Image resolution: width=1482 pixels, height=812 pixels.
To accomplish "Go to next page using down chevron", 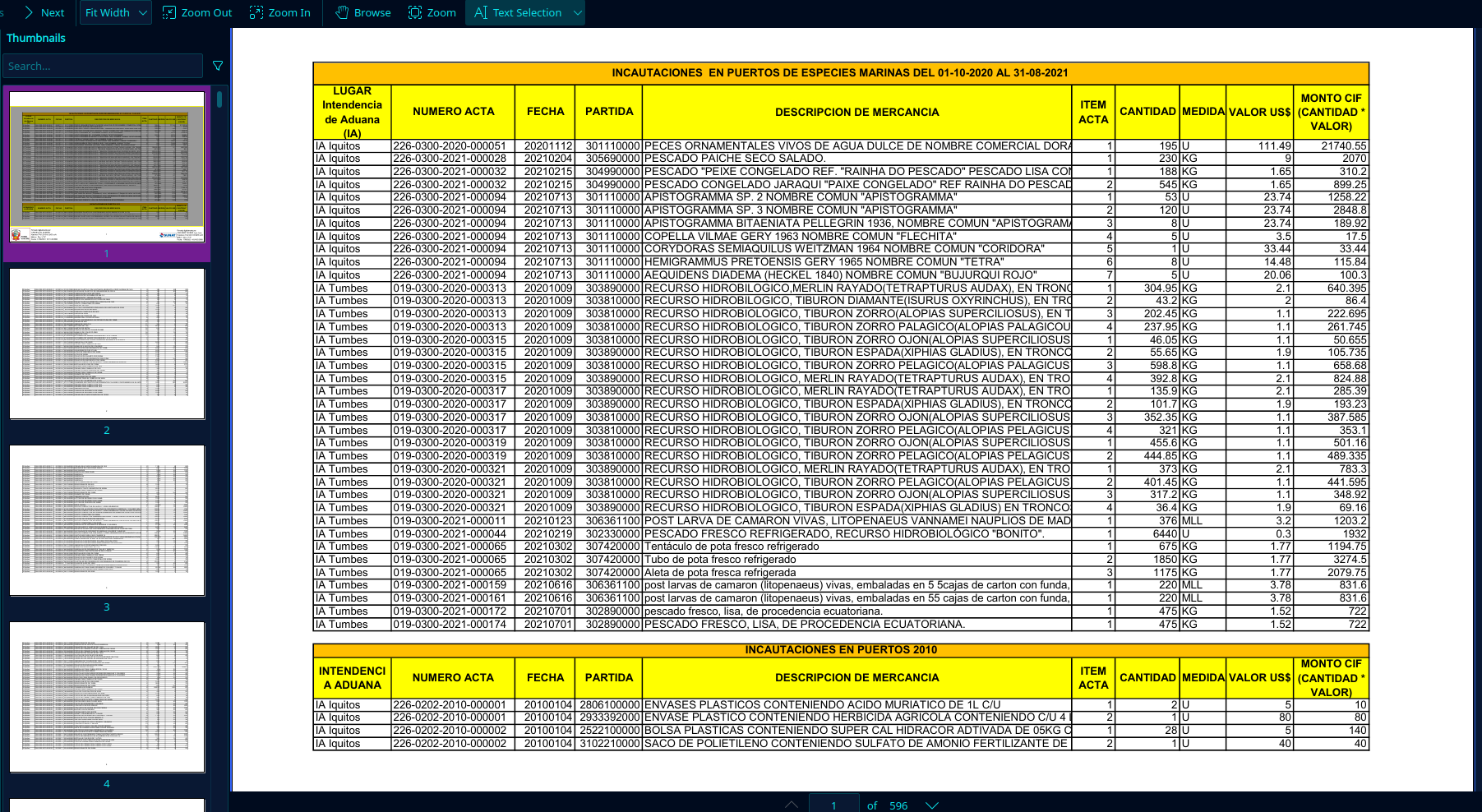I will pos(931,805).
